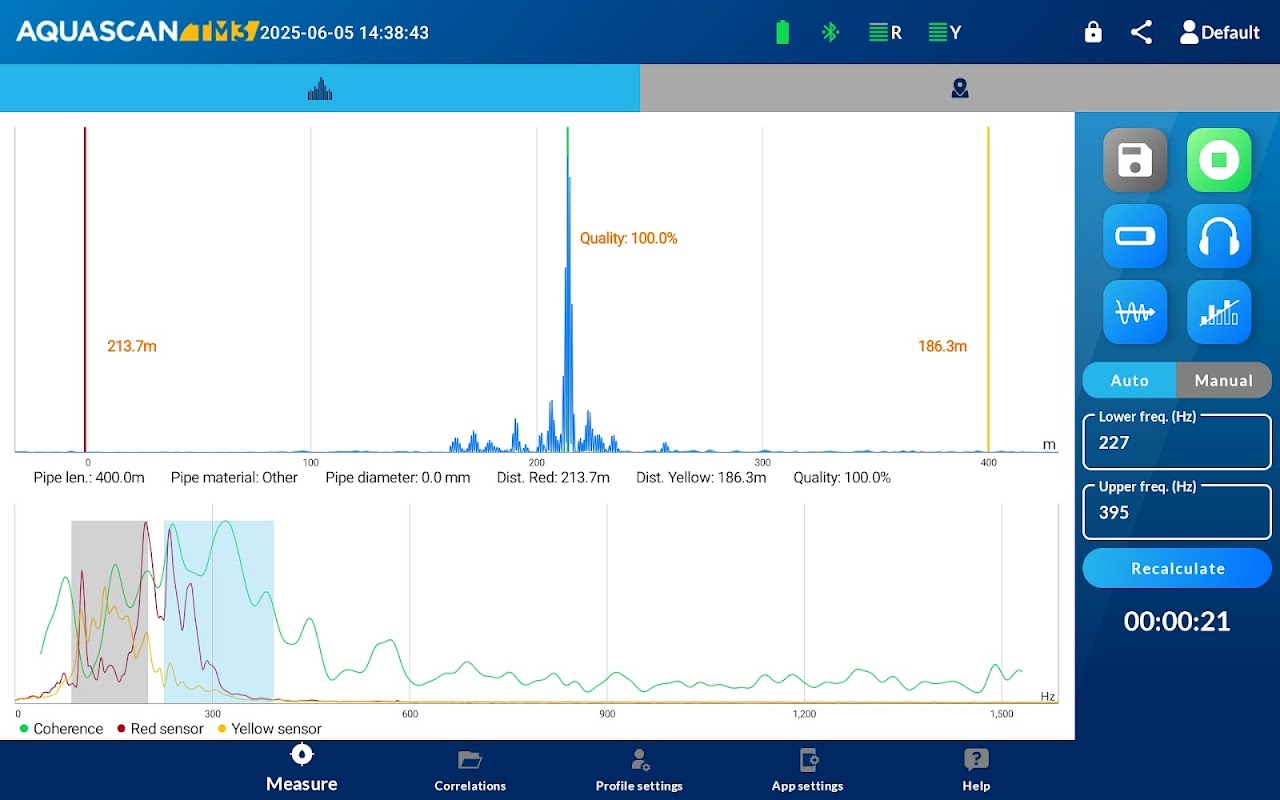Open the waveform signal filter icon
The height and width of the screenshot is (800, 1280).
coord(1135,312)
